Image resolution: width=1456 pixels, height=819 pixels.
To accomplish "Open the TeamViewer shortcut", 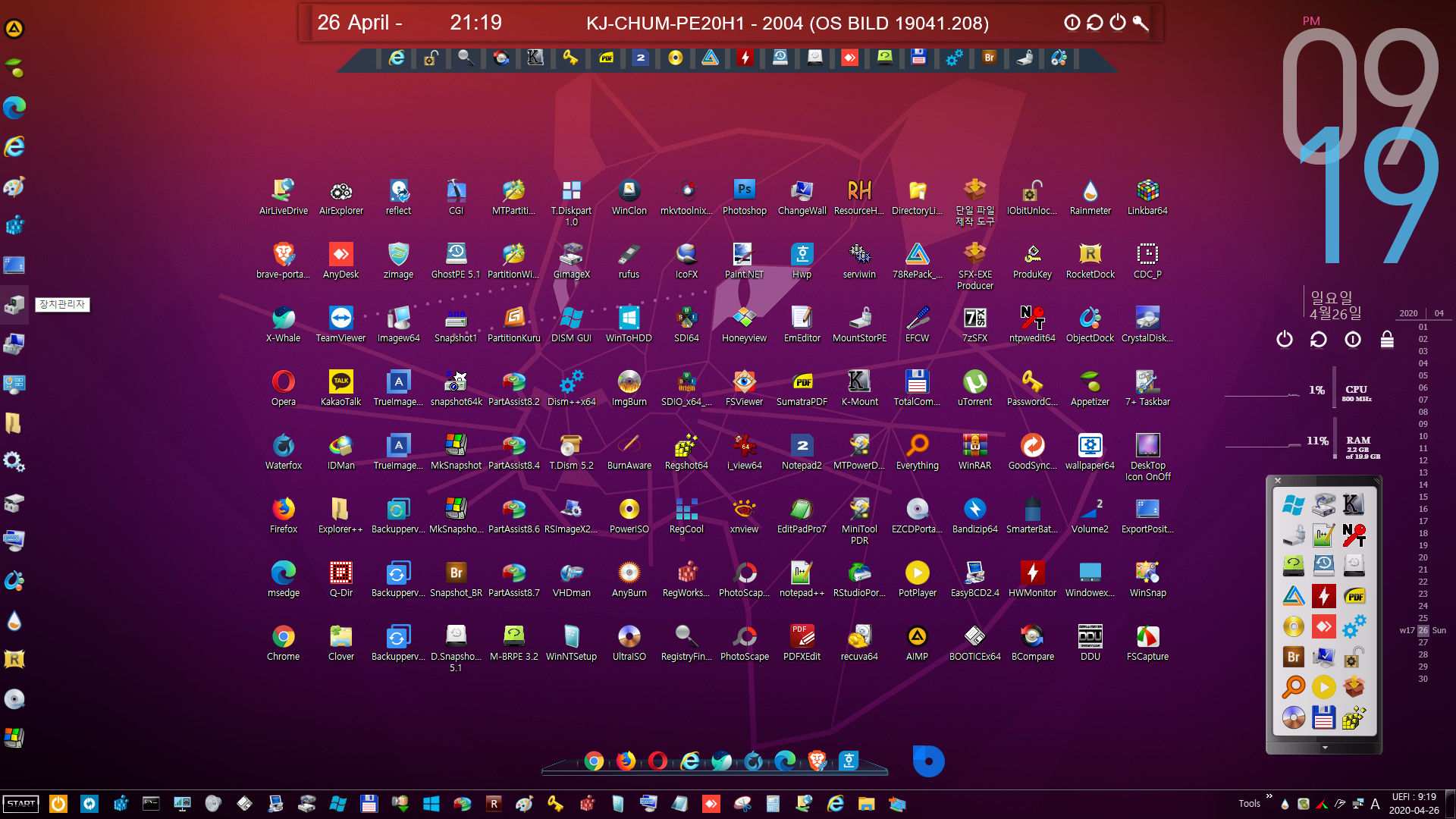I will point(340,325).
